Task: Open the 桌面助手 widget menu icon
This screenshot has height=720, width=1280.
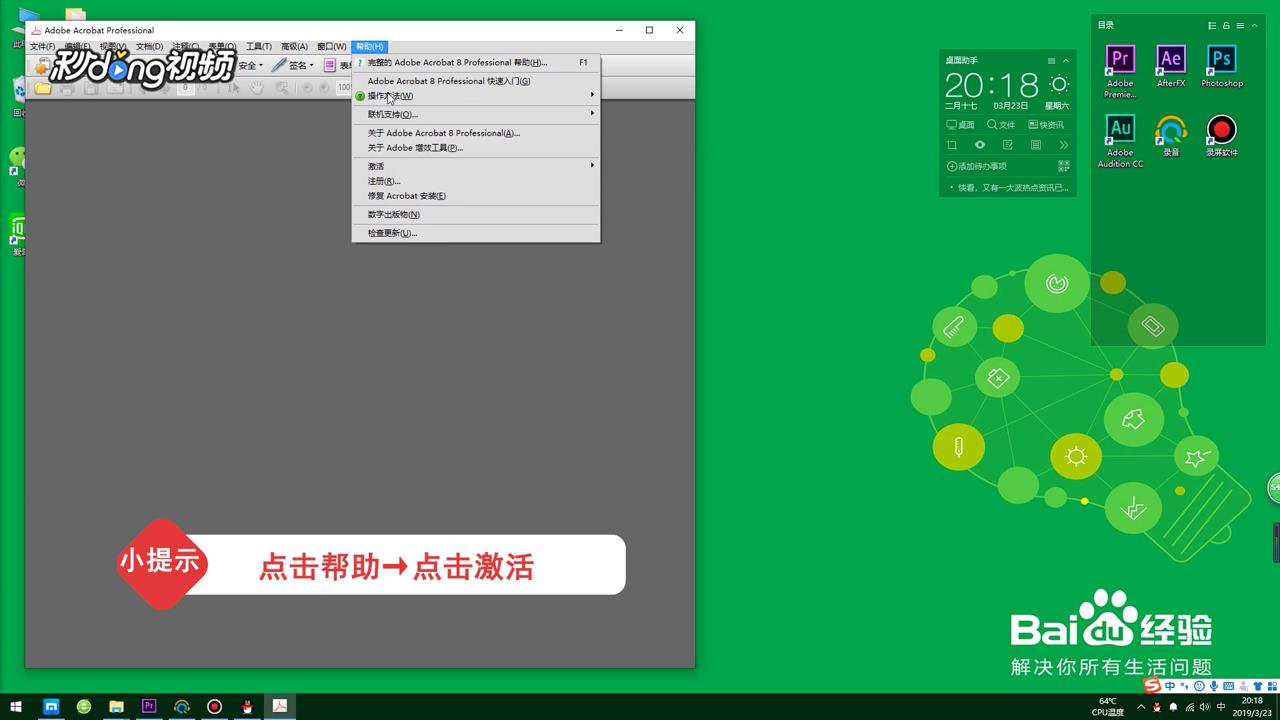Action: tap(1051, 61)
